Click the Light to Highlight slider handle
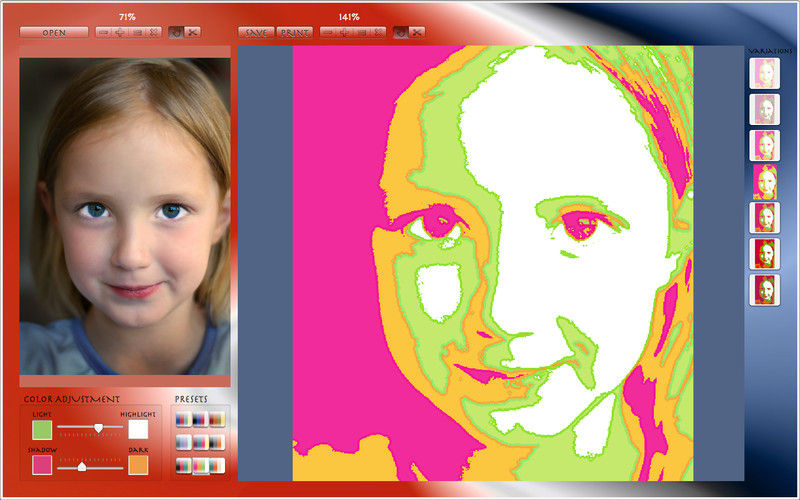This screenshot has width=800, height=500. pyautogui.click(x=98, y=428)
